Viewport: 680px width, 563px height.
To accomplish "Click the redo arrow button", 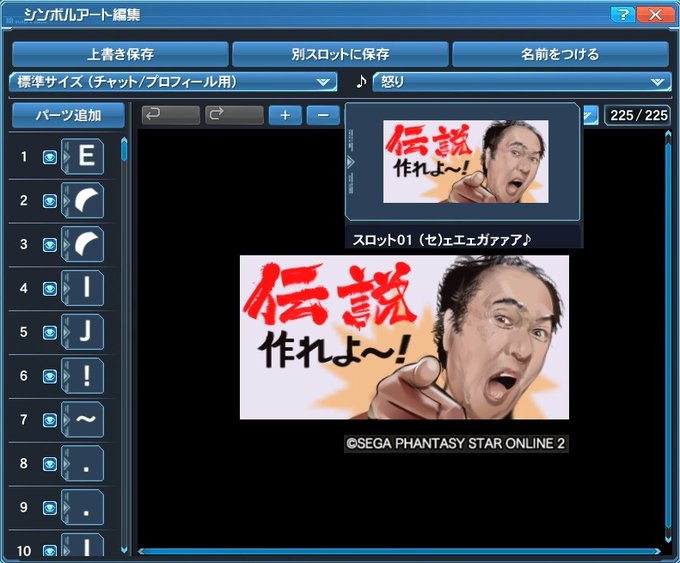I will [234, 115].
